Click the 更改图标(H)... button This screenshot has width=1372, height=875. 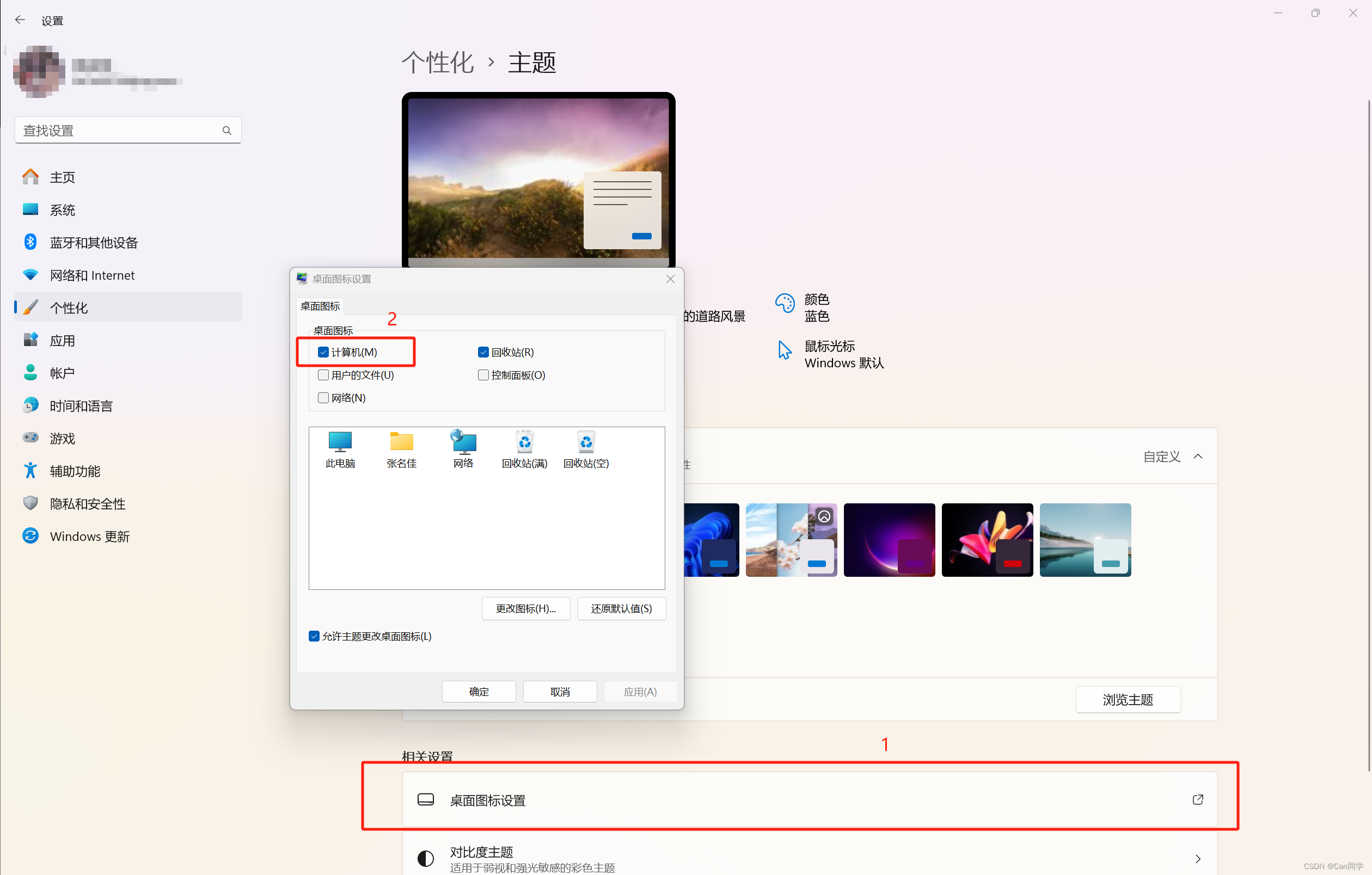(x=525, y=608)
